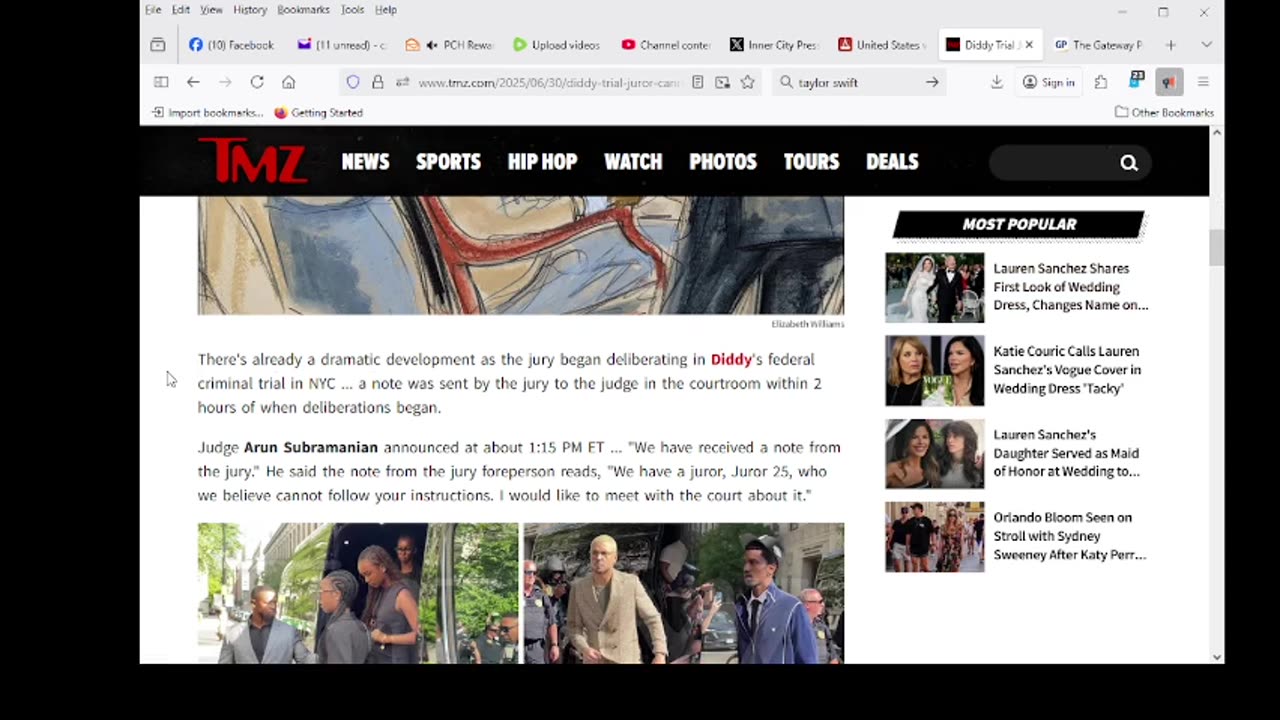Viewport: 1280px width, 720px height.
Task: Toggle reader view for this page
Action: (698, 82)
